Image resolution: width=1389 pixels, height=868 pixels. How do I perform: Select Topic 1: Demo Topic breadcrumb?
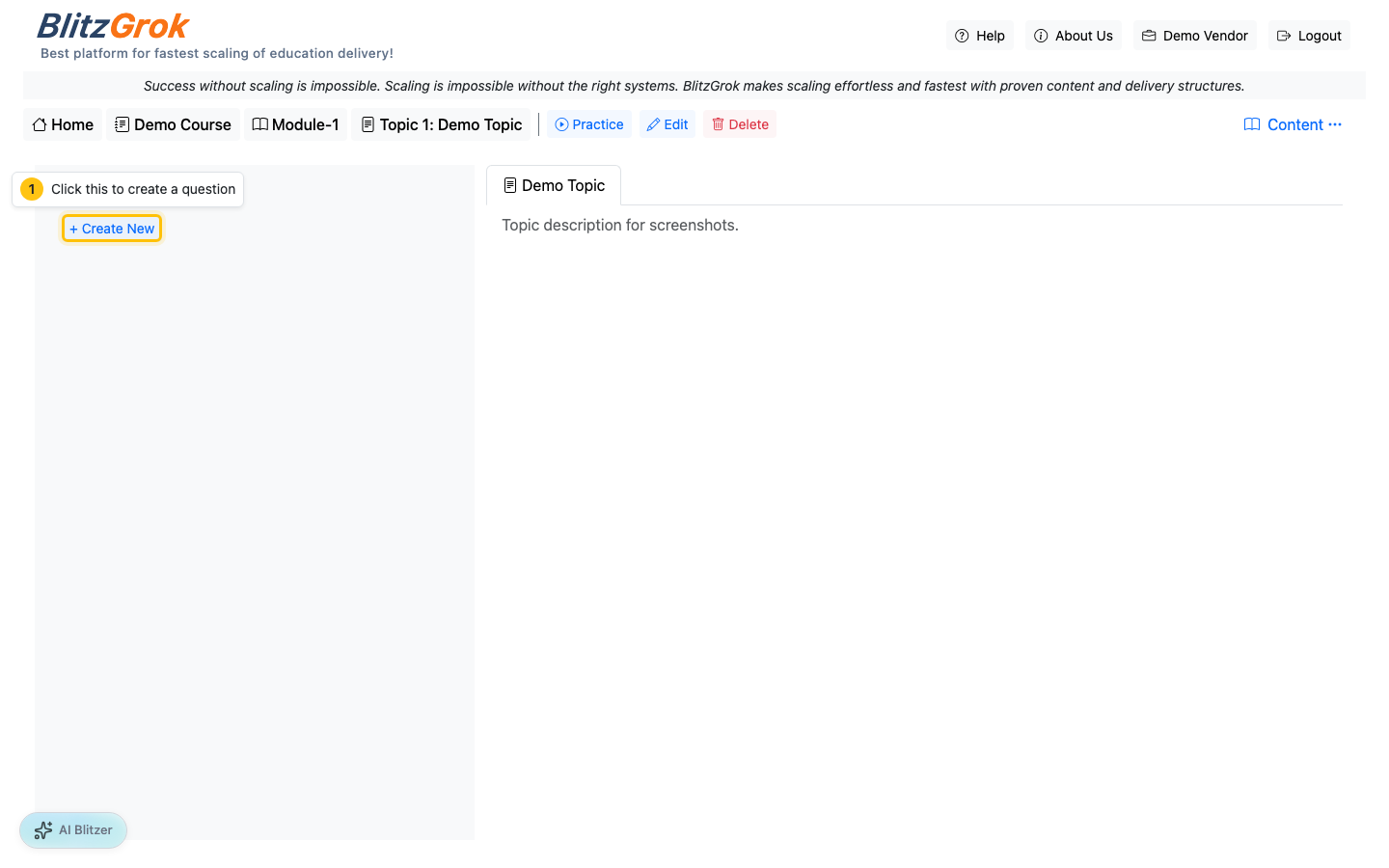[x=441, y=124]
